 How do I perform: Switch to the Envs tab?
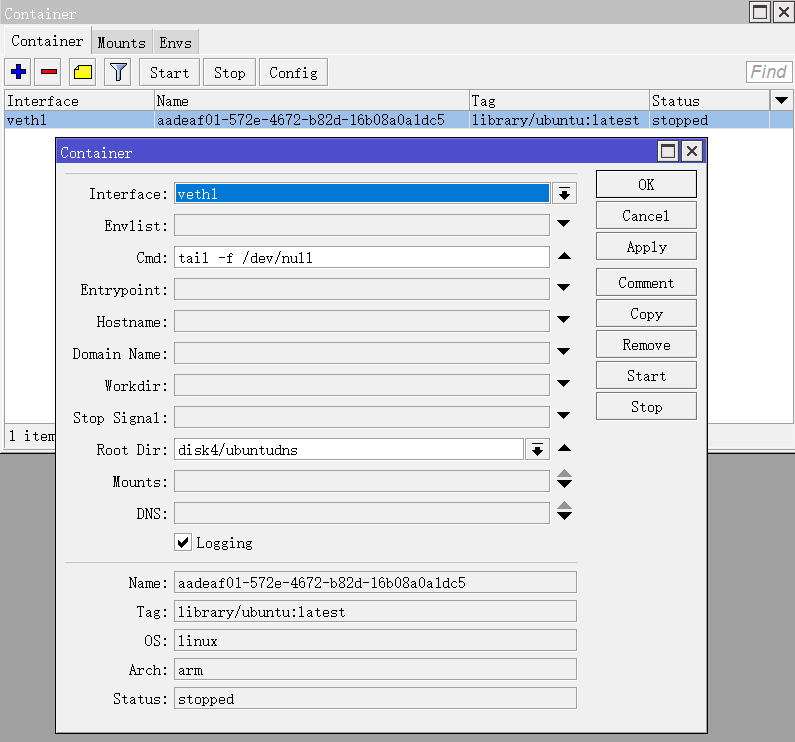(x=175, y=42)
